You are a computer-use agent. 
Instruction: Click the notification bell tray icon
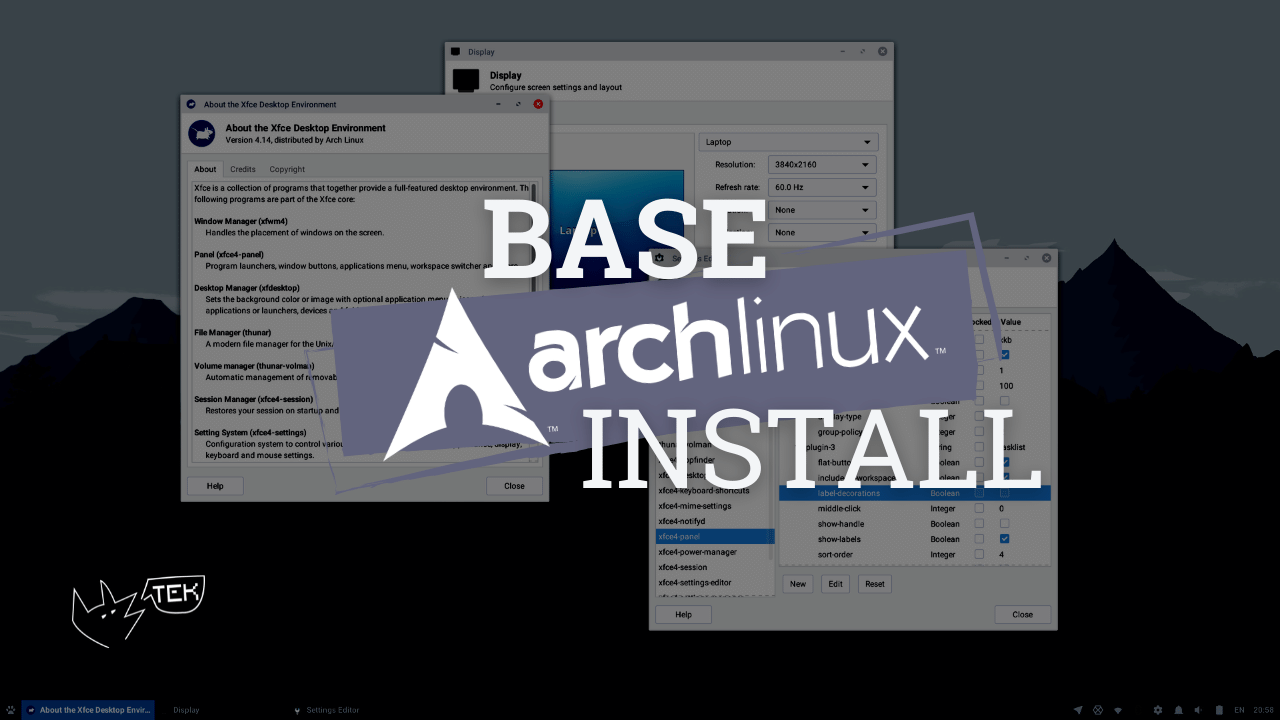[x=1178, y=710]
